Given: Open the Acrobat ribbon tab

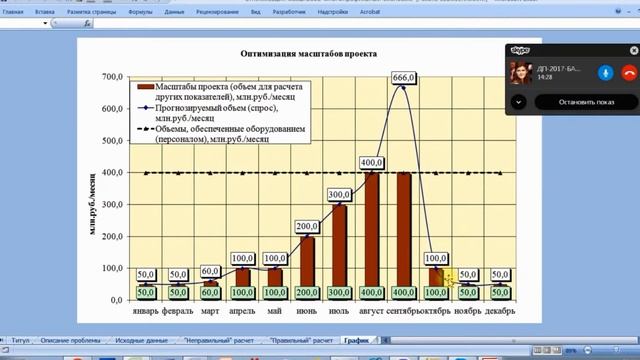Looking at the screenshot, I should (370, 12).
